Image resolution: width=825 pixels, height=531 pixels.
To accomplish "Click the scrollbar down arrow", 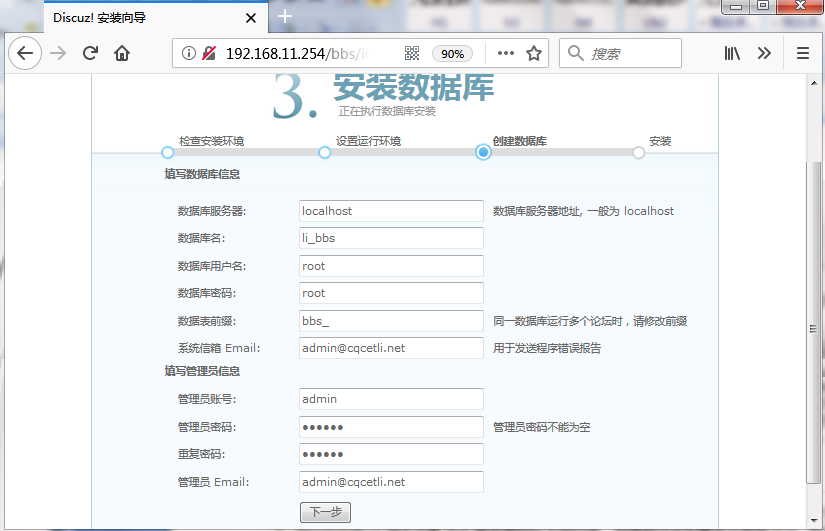I will (813, 521).
